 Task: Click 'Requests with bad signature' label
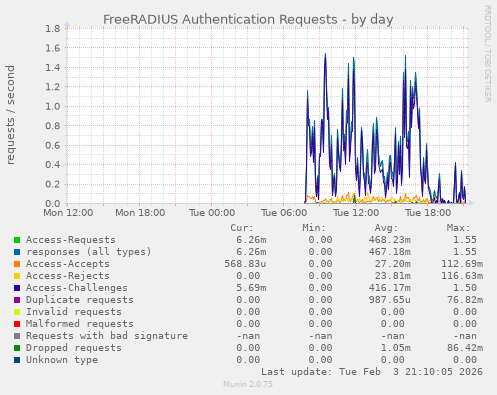(107, 336)
